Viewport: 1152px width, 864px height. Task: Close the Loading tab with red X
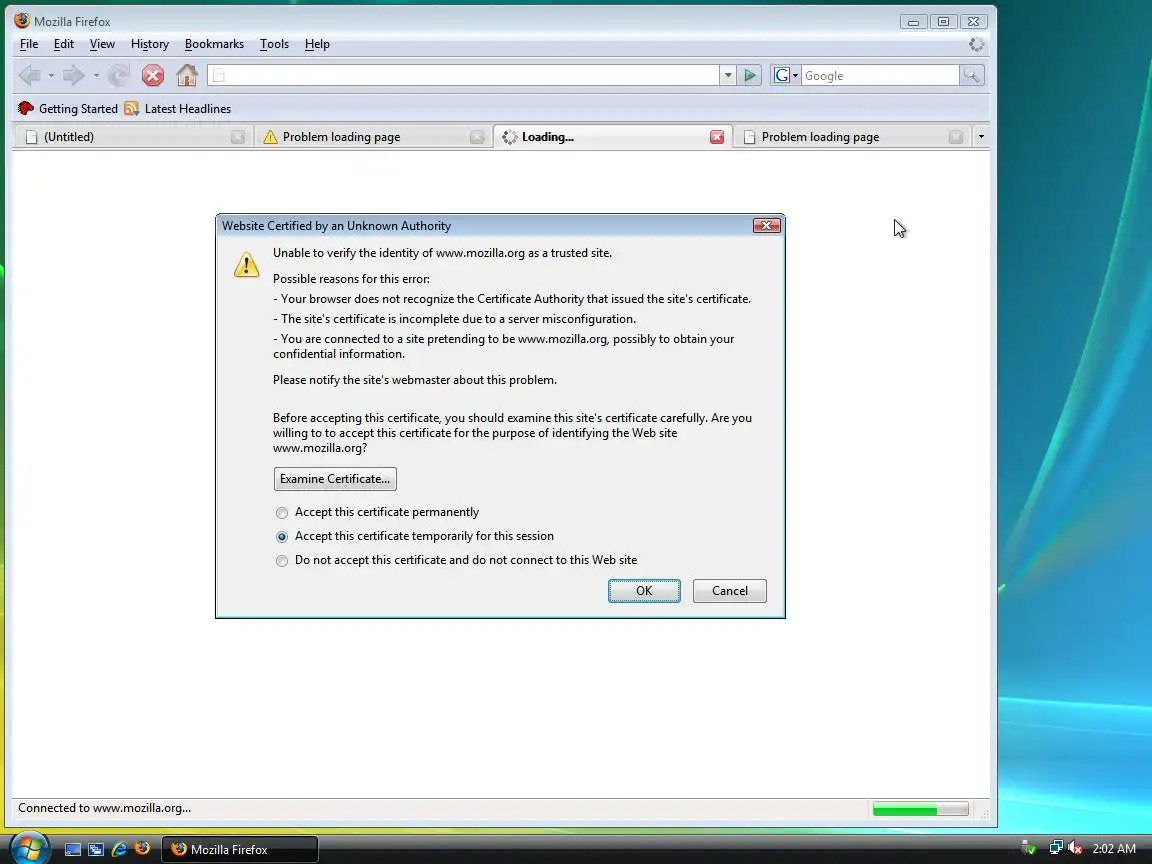717,137
